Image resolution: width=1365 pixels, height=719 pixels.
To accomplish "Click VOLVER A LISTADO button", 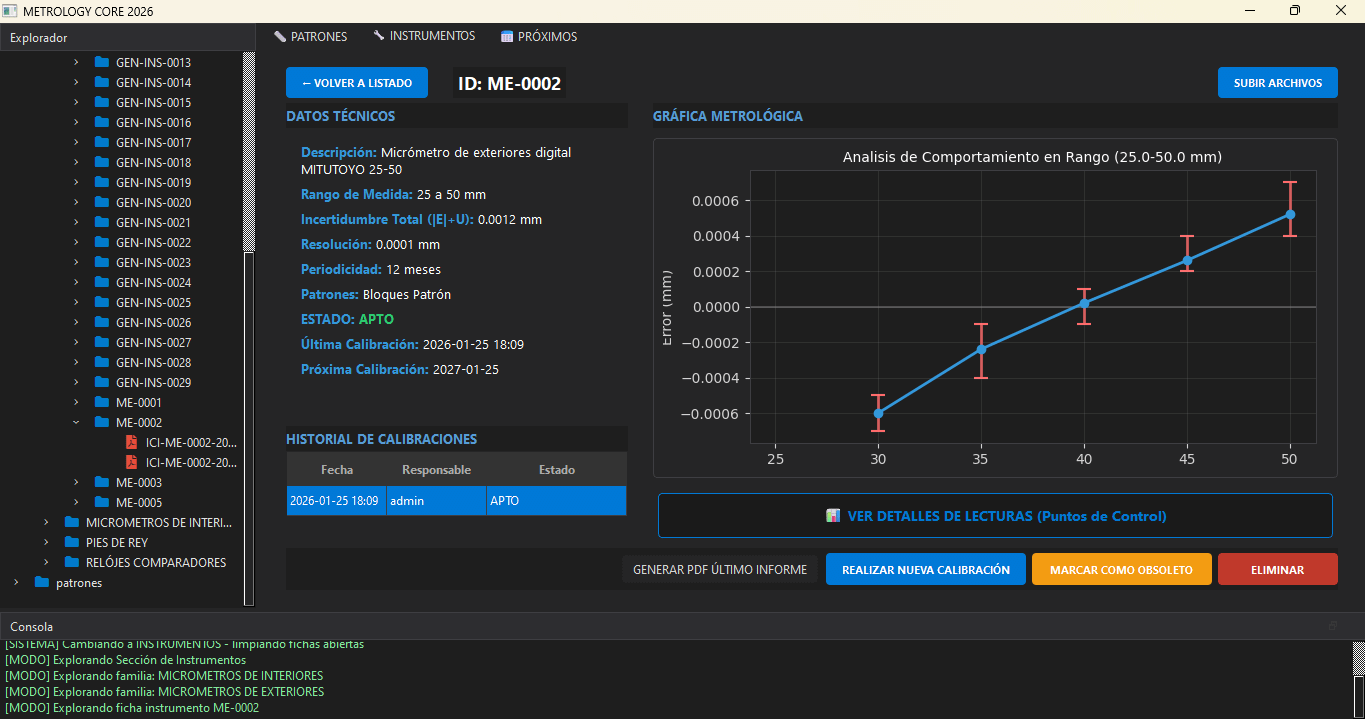I will [x=356, y=83].
